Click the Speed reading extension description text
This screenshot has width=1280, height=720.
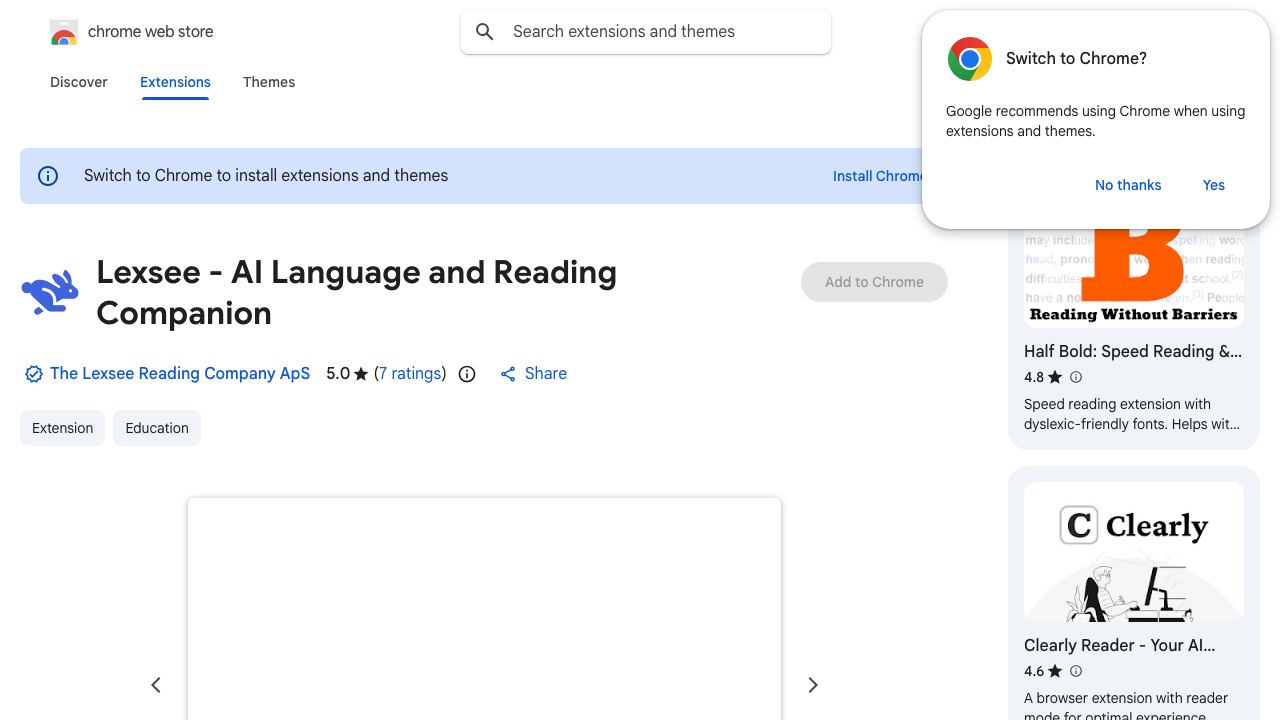click(1132, 414)
